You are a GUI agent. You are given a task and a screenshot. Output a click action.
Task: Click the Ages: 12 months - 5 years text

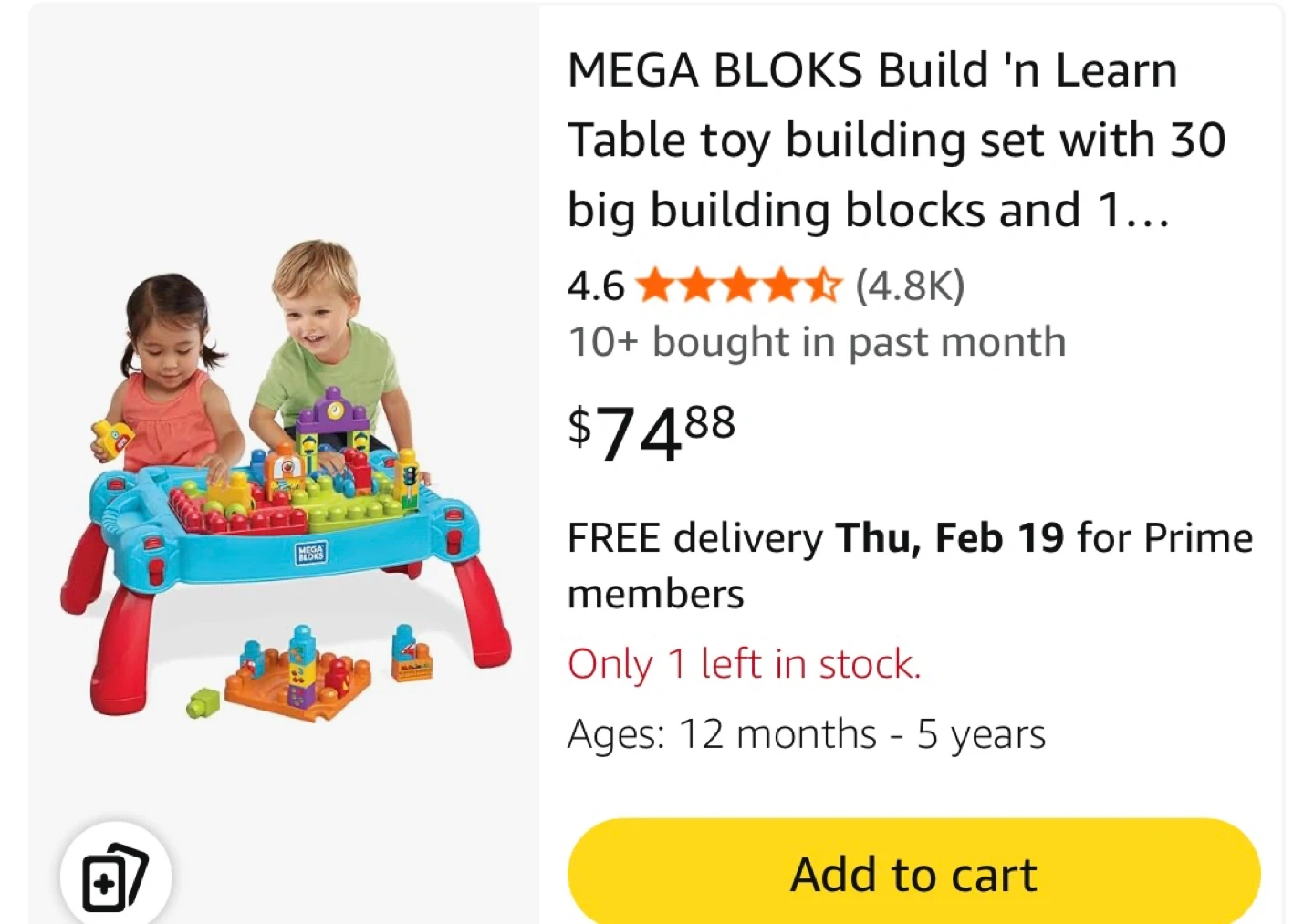[806, 734]
